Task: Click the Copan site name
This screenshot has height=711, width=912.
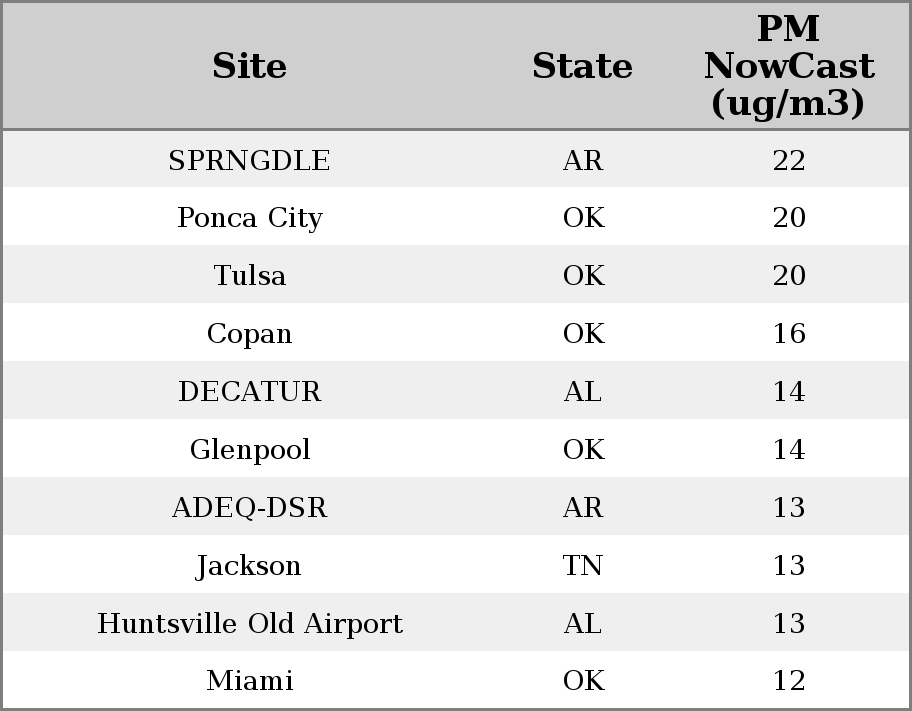Action: coord(249,334)
